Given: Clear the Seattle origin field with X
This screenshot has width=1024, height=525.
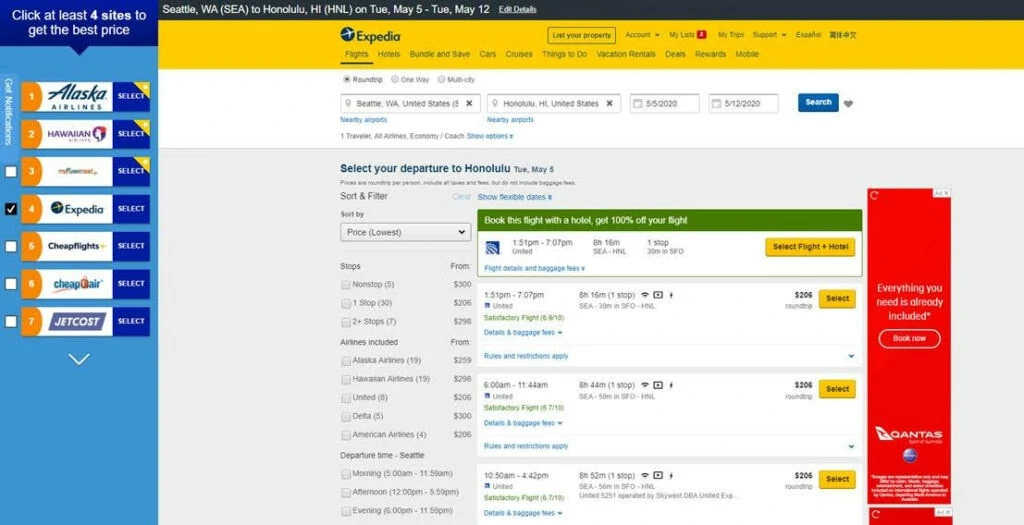Looking at the screenshot, I should pyautogui.click(x=469, y=103).
